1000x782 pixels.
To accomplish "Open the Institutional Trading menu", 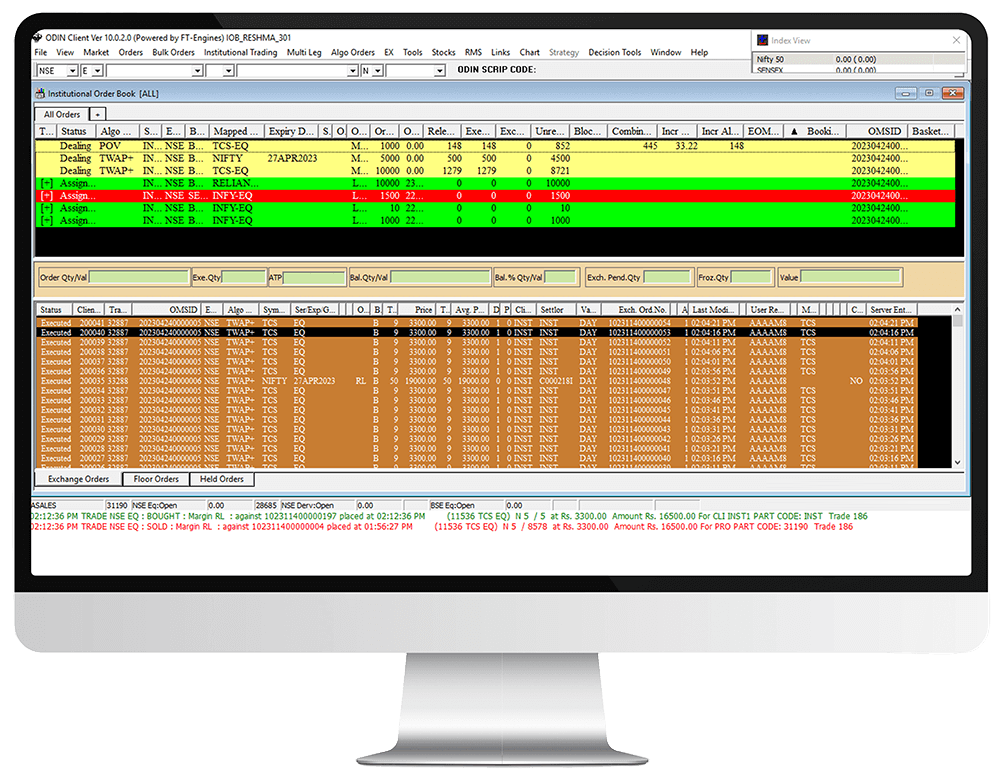I will coord(240,52).
